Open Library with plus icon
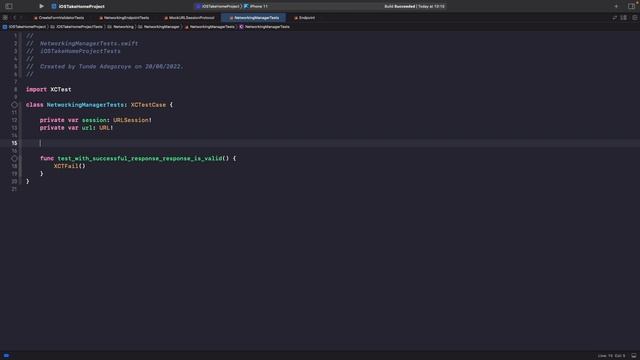 point(616,6)
